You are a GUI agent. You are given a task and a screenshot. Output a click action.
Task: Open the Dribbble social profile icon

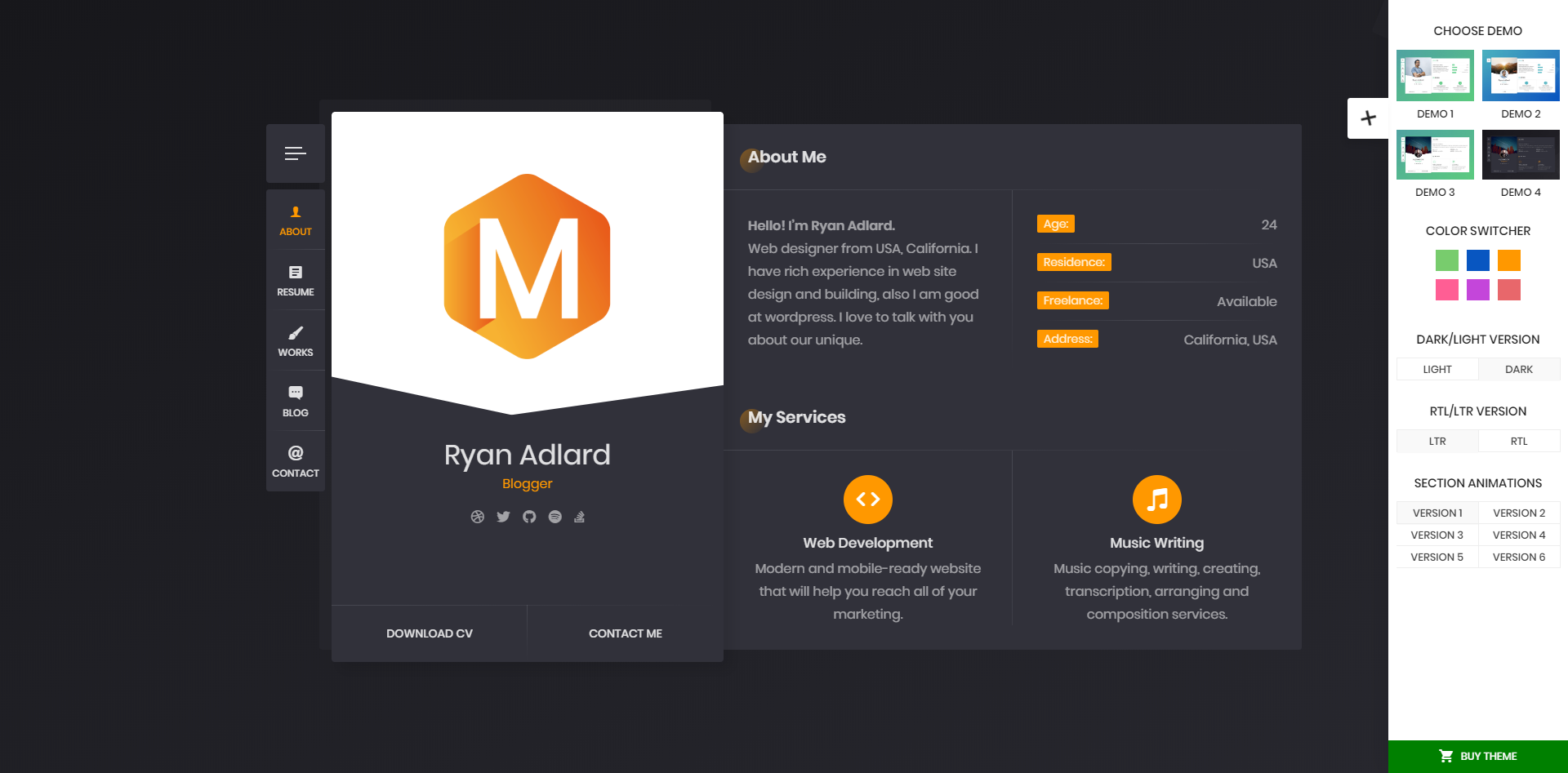(478, 517)
